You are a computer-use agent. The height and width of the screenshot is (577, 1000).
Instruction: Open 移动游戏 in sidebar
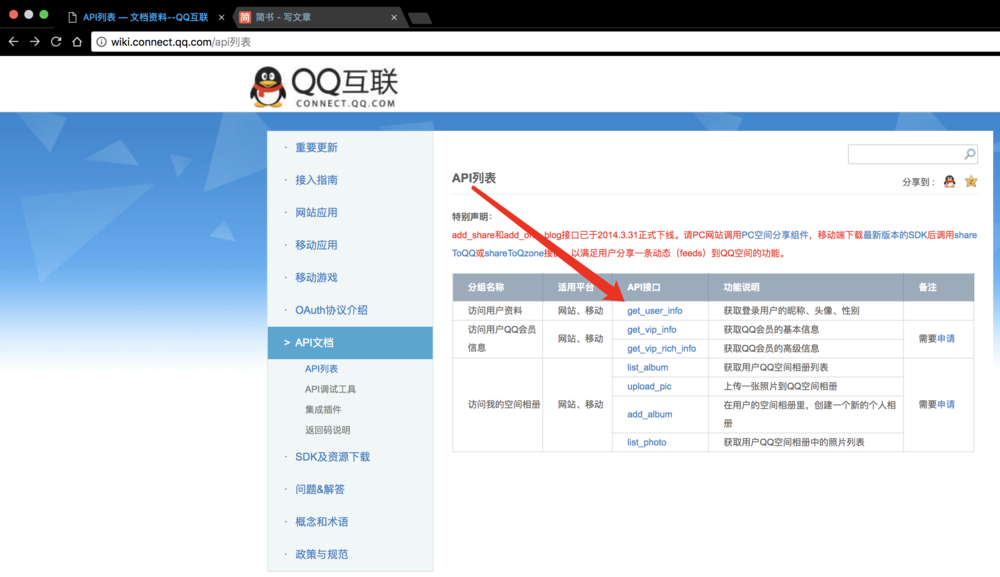point(316,277)
